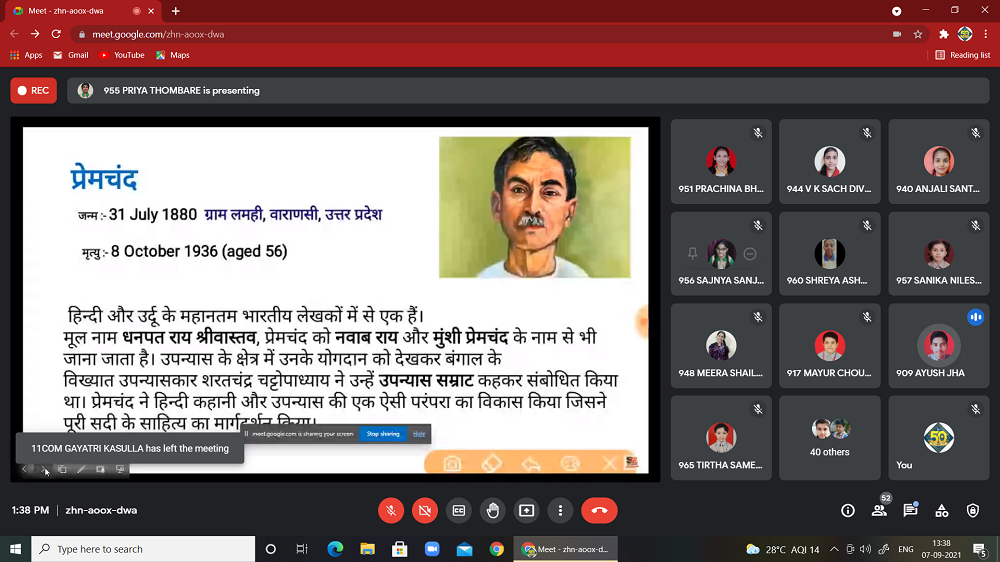Viewport: 1000px width, 562px height.
Task: Open the YouTube bookmark
Action: click(122, 55)
